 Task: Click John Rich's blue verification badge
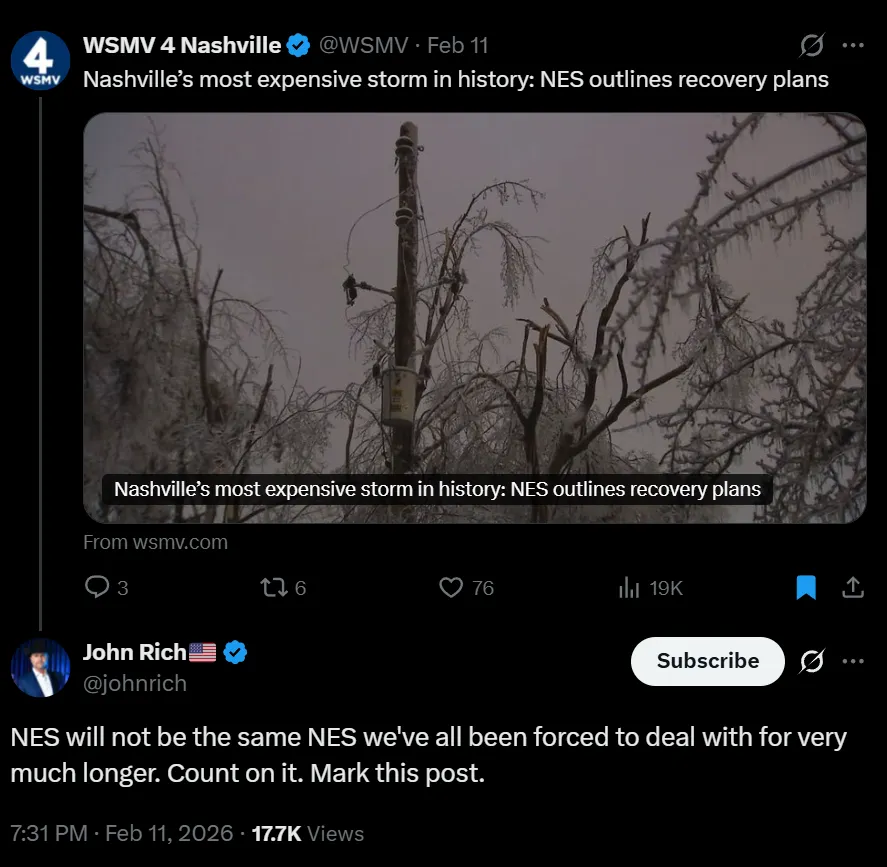[236, 651]
